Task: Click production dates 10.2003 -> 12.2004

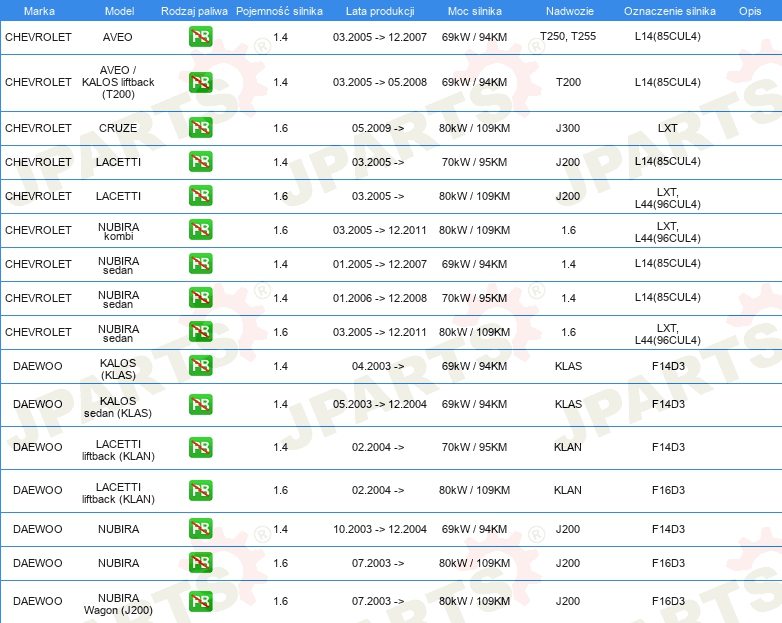Action: click(380, 529)
